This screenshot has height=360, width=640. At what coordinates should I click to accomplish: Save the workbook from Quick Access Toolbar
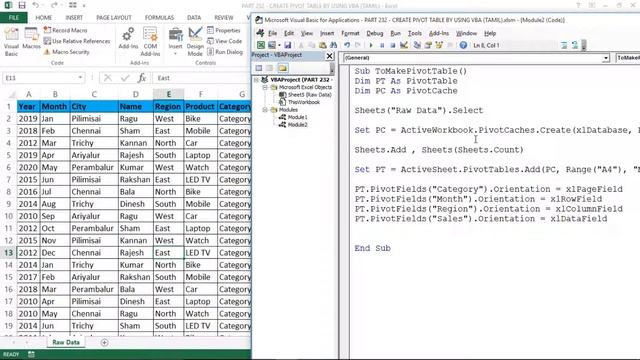click(22, 5)
